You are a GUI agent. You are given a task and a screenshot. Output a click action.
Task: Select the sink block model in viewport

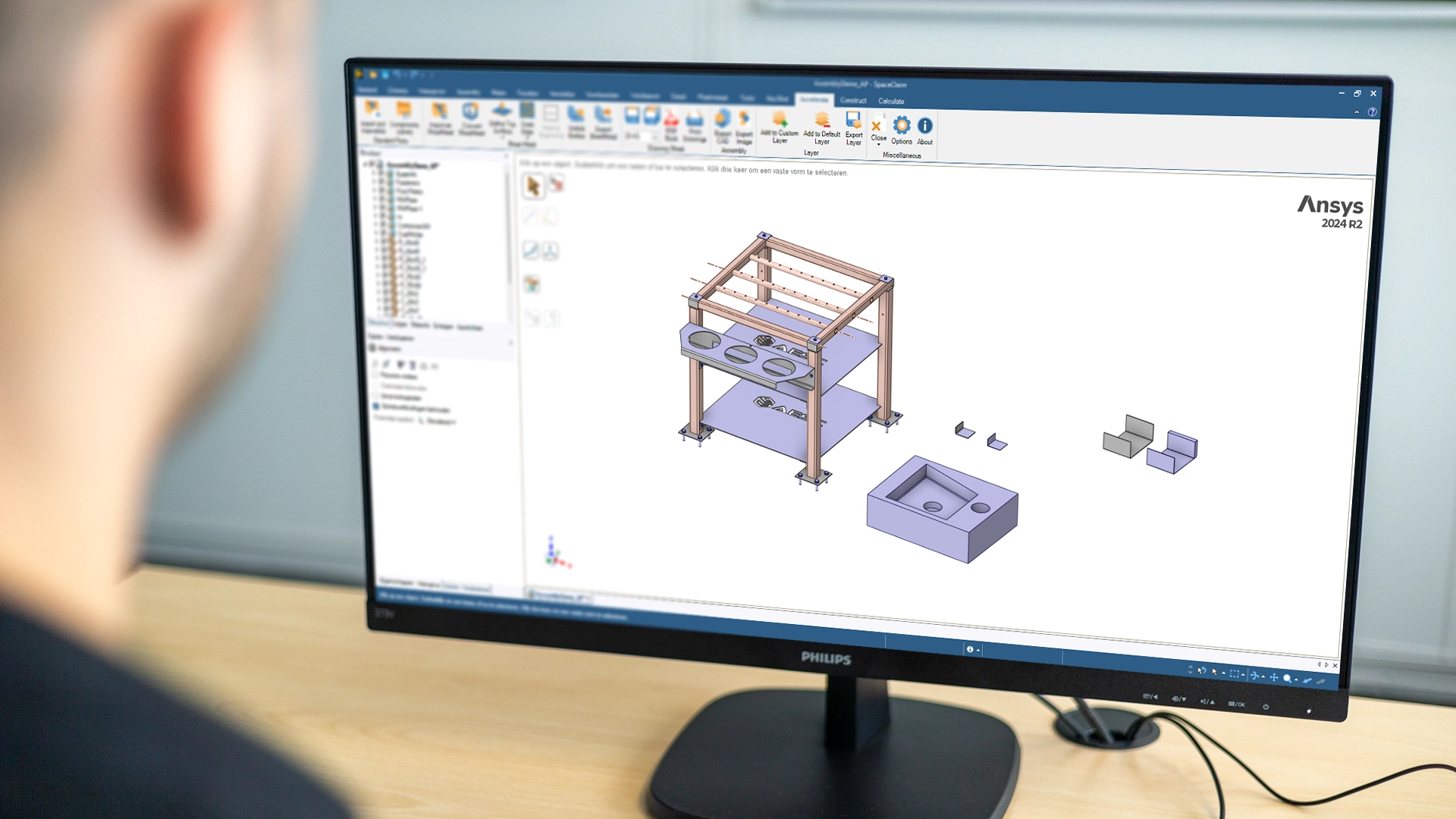(943, 508)
